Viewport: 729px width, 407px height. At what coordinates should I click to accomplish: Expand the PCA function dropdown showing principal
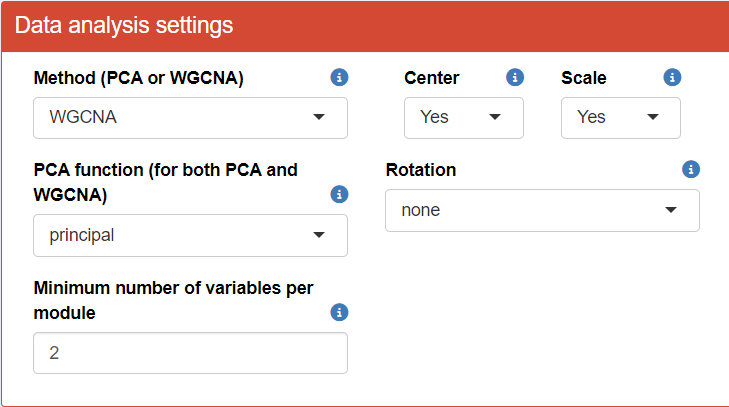tap(190, 235)
